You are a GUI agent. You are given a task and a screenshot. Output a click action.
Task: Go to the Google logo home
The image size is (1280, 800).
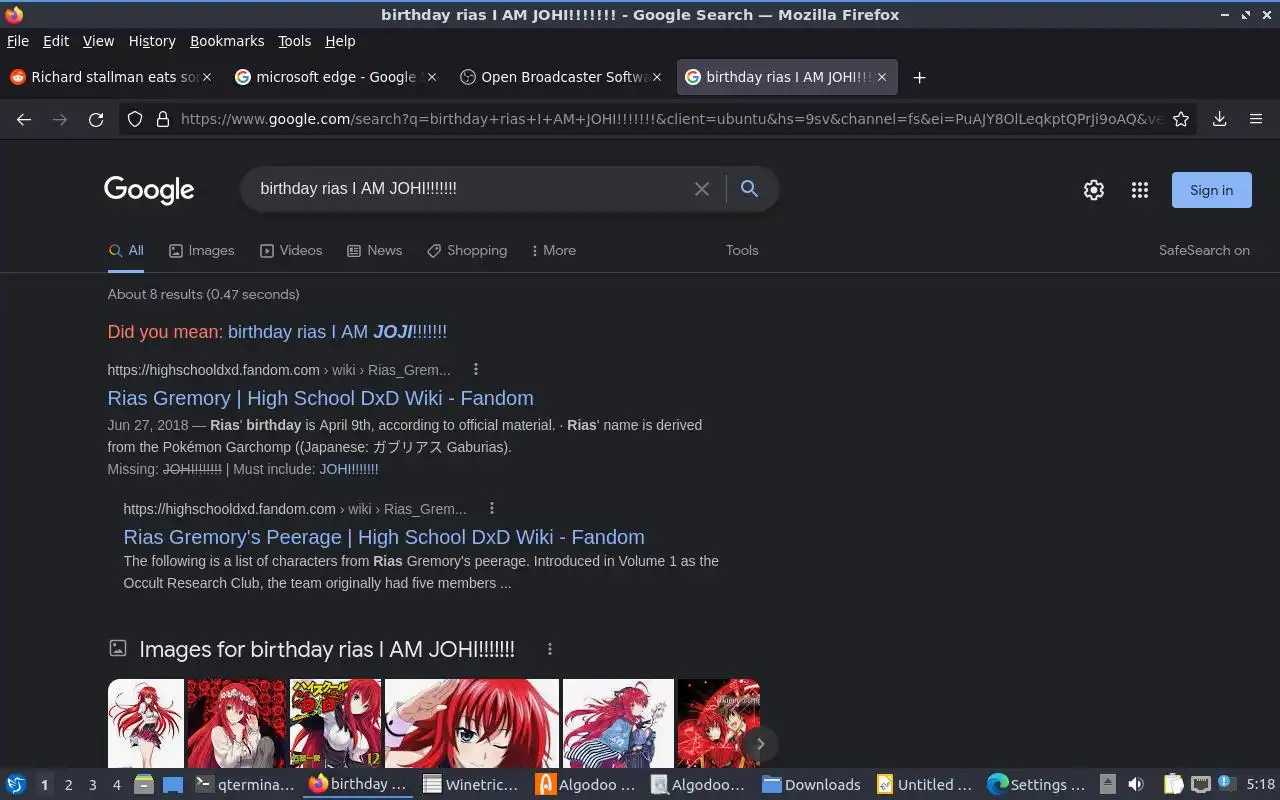(149, 190)
